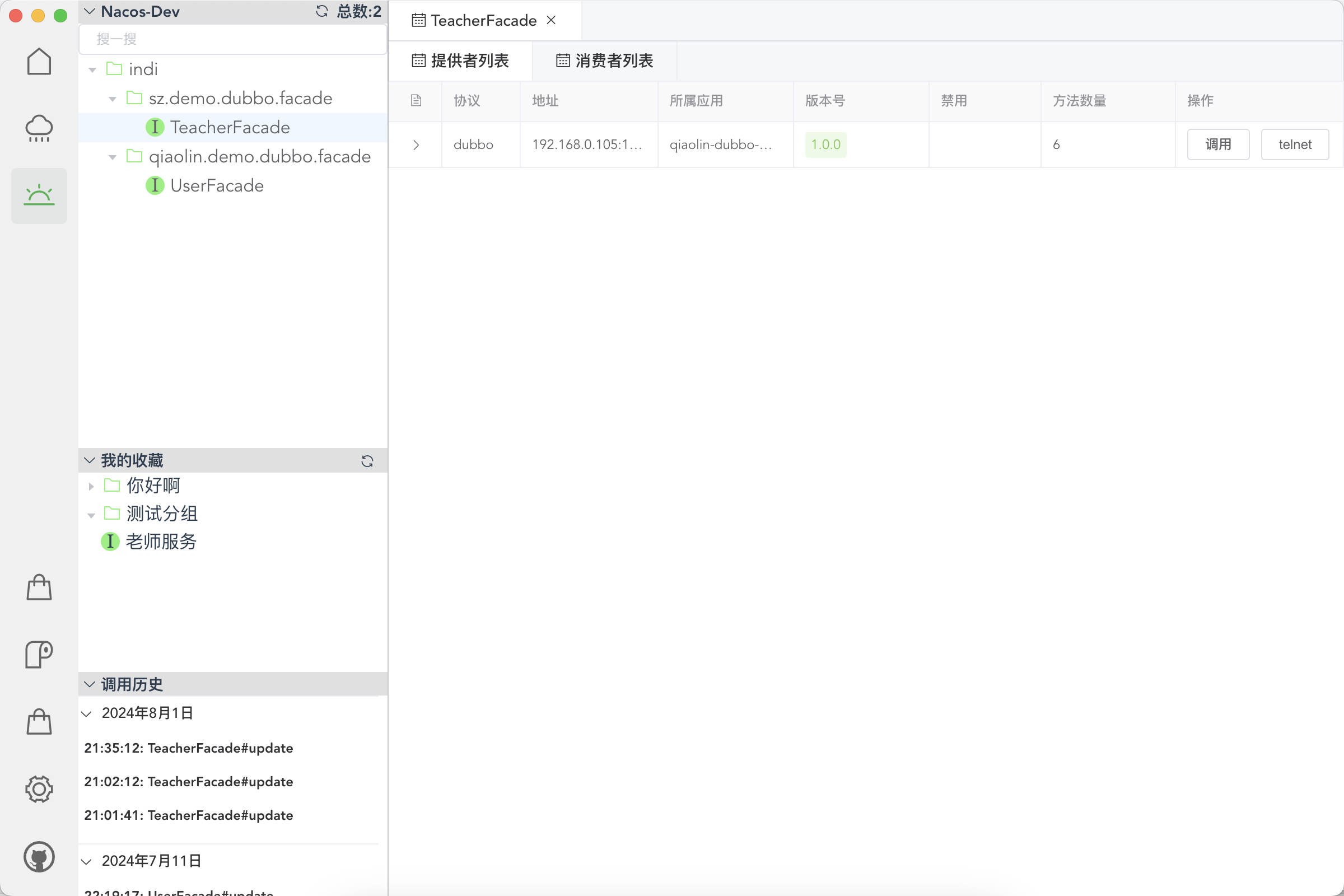Click the home icon in sidebar
Viewport: 1344px width, 896px height.
click(39, 62)
